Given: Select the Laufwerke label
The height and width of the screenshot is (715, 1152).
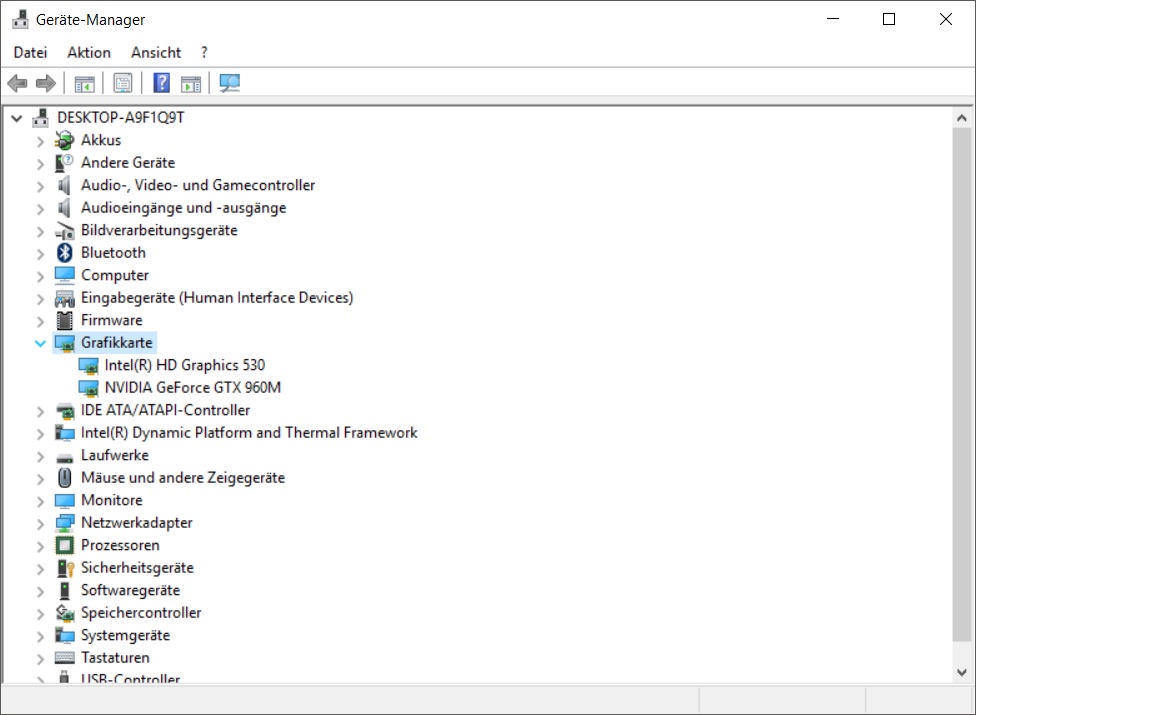Looking at the screenshot, I should pos(115,456).
